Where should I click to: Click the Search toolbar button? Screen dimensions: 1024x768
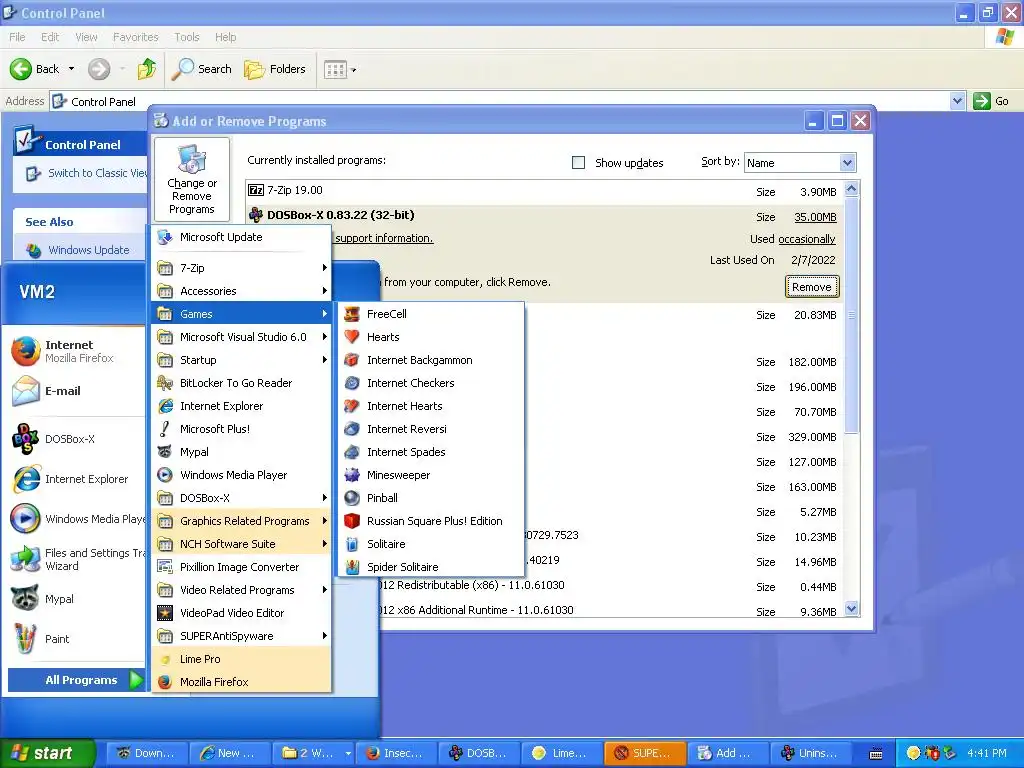tap(202, 69)
